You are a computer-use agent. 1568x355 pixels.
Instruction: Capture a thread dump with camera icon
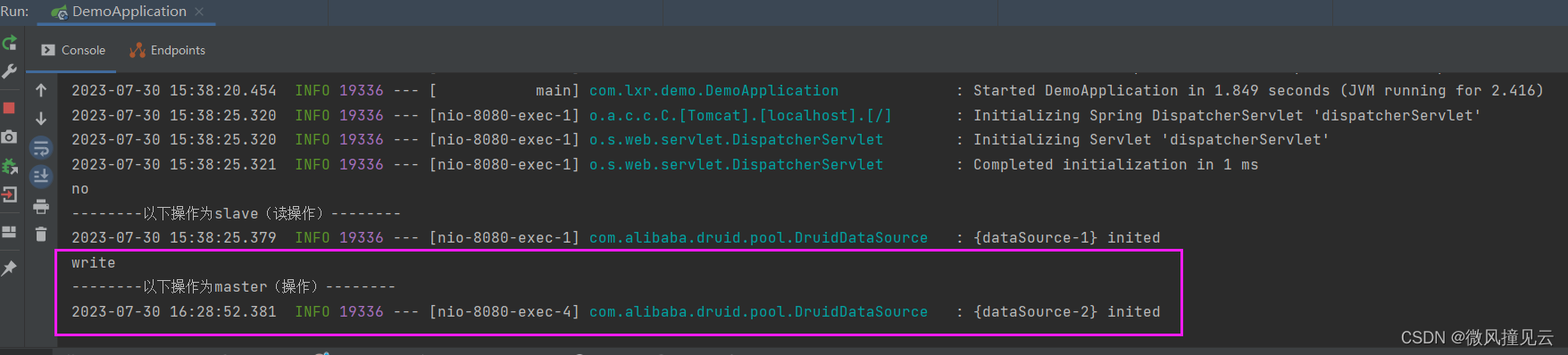(x=9, y=136)
